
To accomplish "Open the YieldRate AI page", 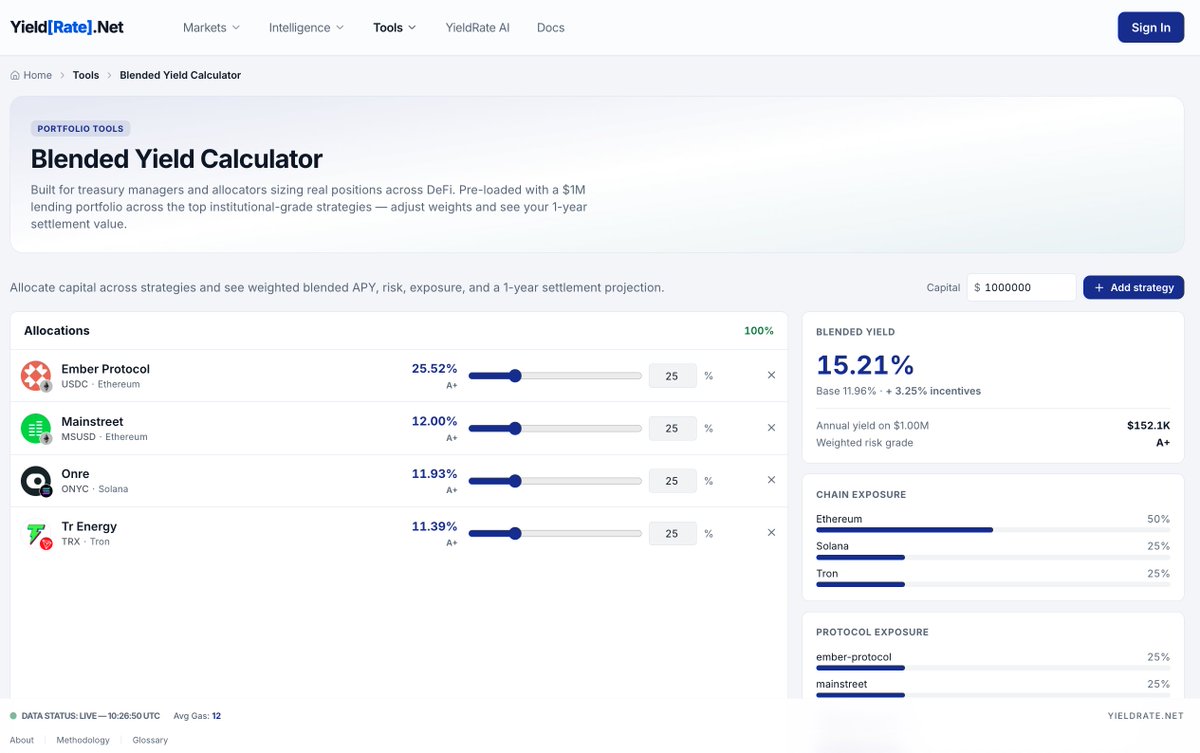I will [x=477, y=28].
